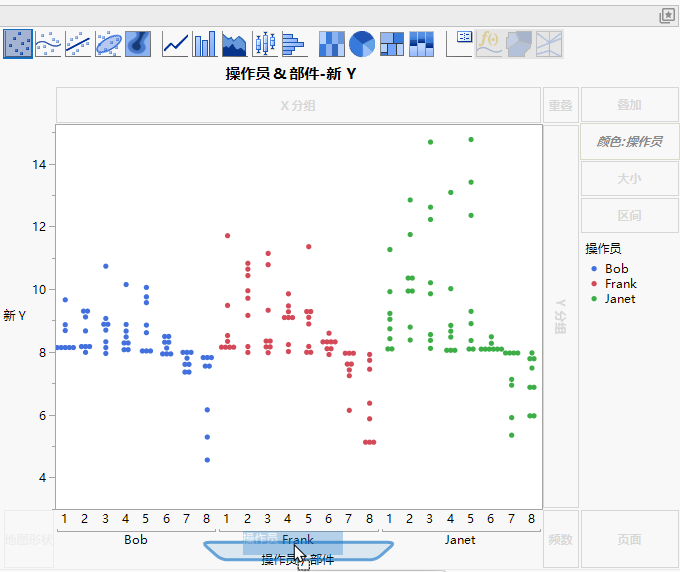680x572 pixels.
Task: Select the Line chart element icon
Action: pos(175,44)
